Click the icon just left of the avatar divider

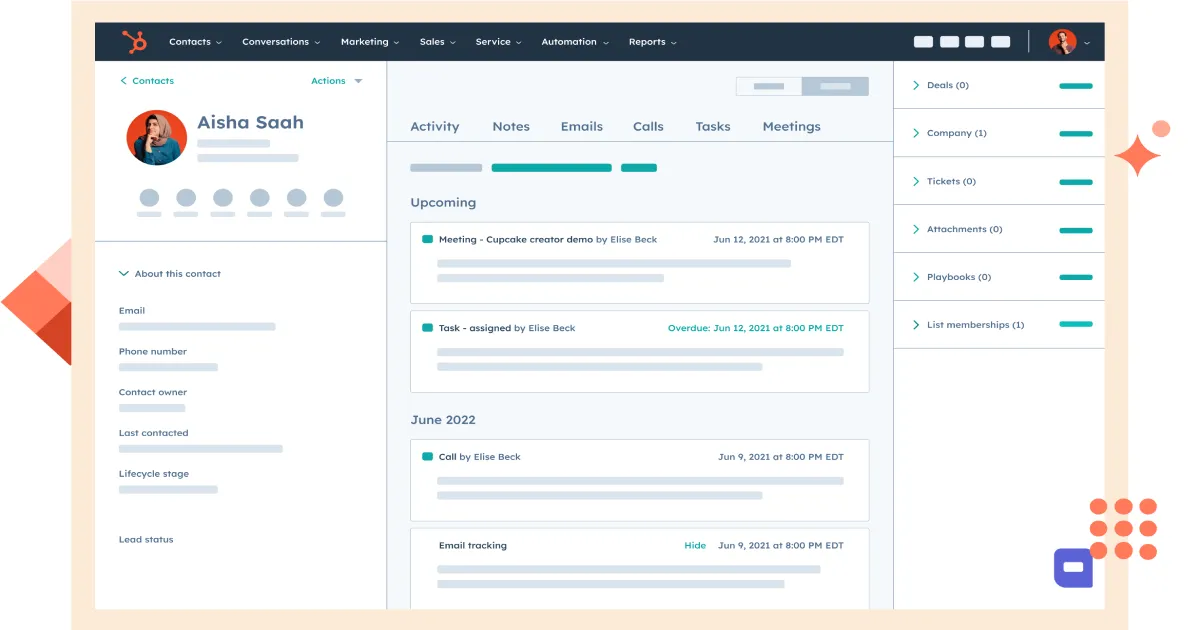pos(1000,41)
